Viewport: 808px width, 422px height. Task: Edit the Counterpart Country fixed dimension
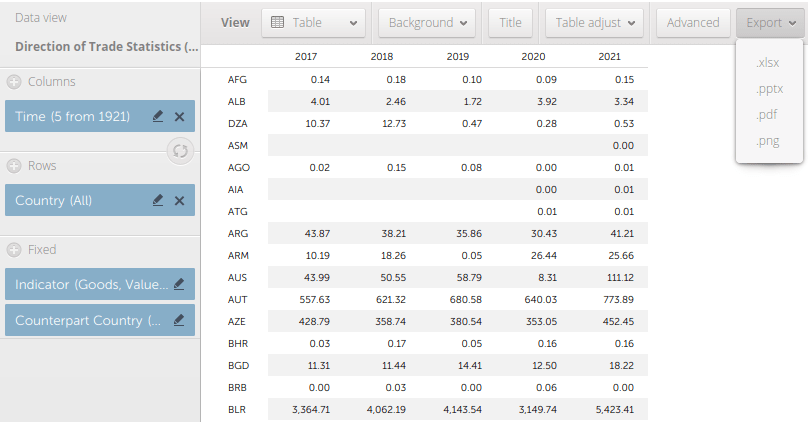tap(179, 320)
